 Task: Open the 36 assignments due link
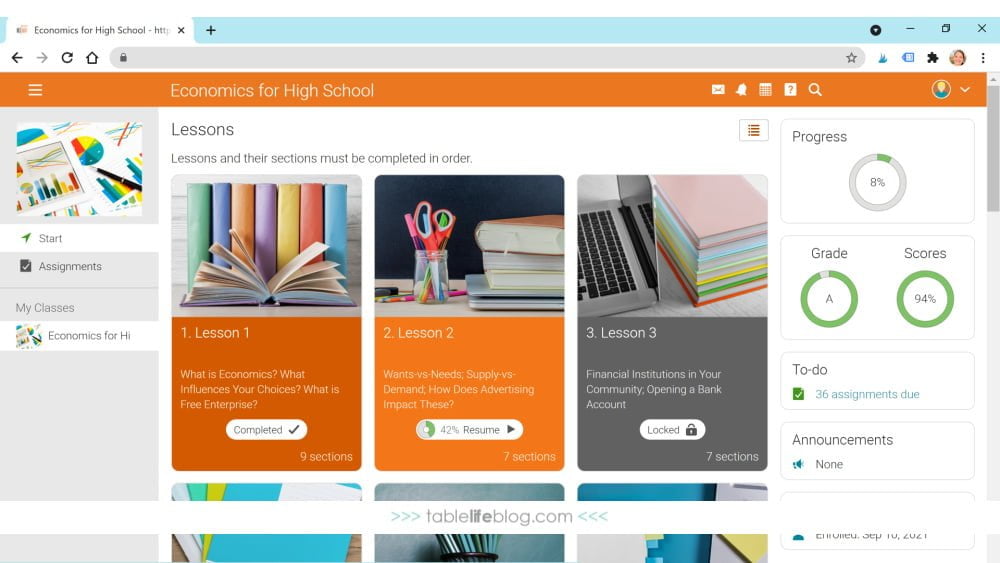click(867, 394)
